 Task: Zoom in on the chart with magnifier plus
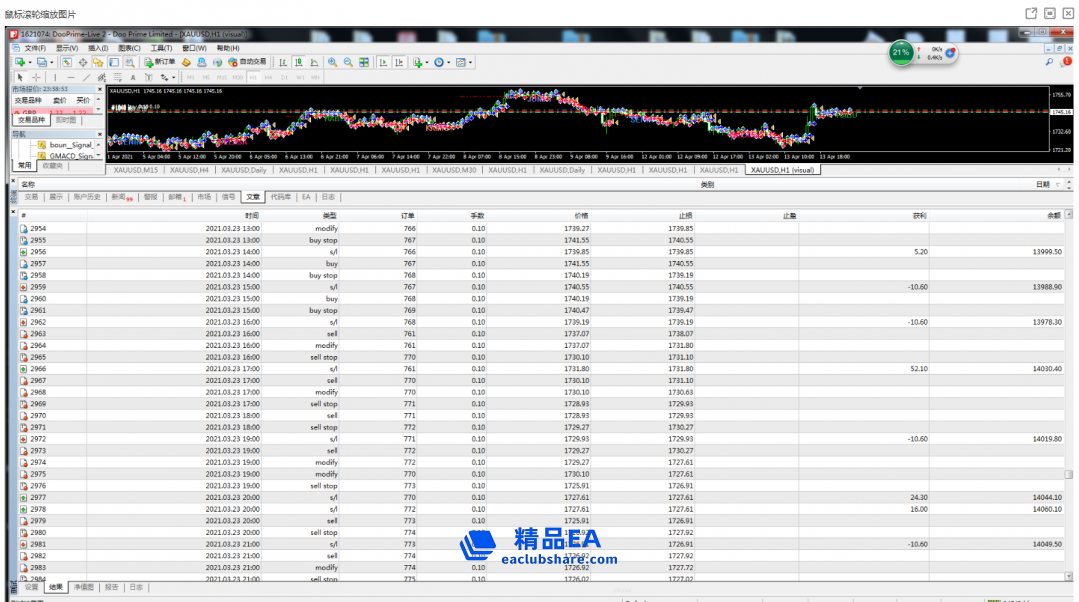tap(332, 62)
